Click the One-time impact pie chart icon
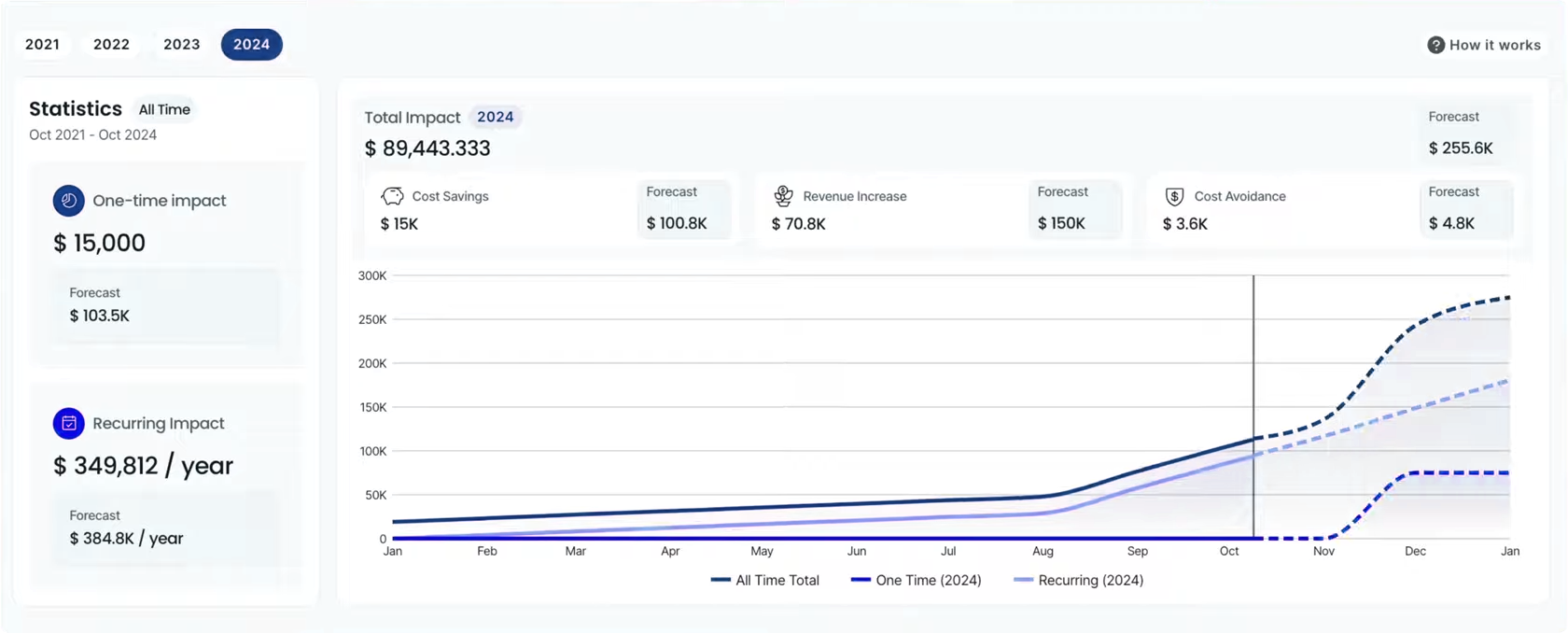 [x=68, y=201]
